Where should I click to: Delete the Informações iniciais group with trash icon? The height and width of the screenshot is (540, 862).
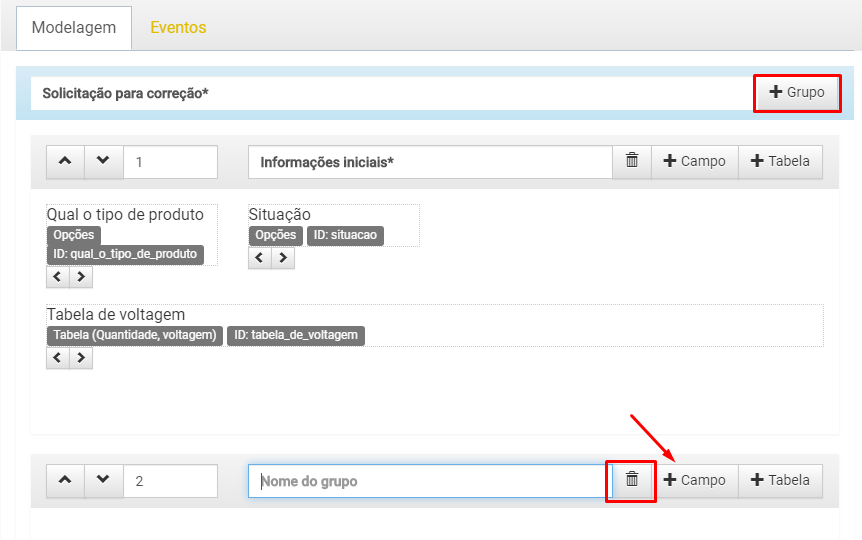pyautogui.click(x=632, y=162)
